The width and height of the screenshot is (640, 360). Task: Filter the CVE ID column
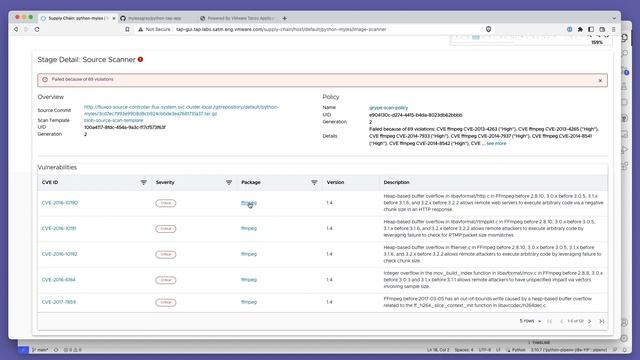pyautogui.click(x=143, y=182)
